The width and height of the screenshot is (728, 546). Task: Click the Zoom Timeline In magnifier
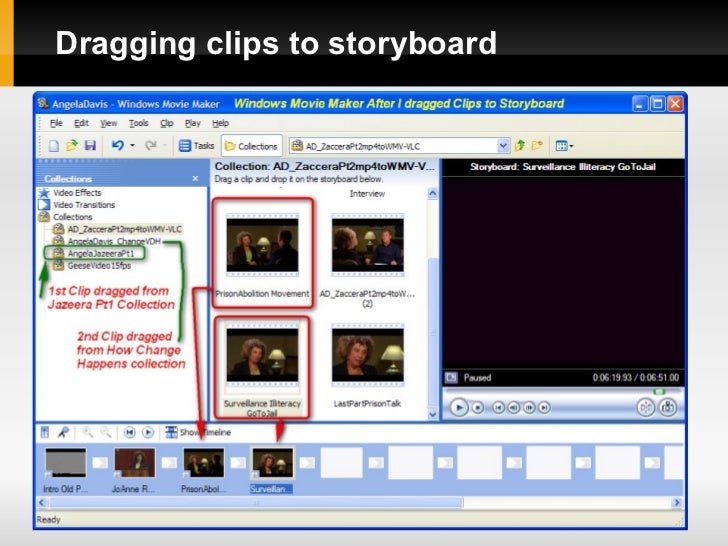point(87,432)
